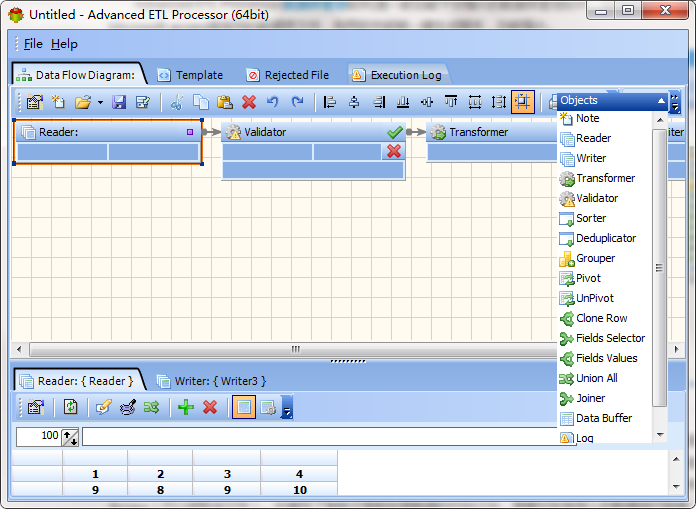Paste from the clipboard icon
Image resolution: width=696 pixels, height=509 pixels.
(x=225, y=102)
